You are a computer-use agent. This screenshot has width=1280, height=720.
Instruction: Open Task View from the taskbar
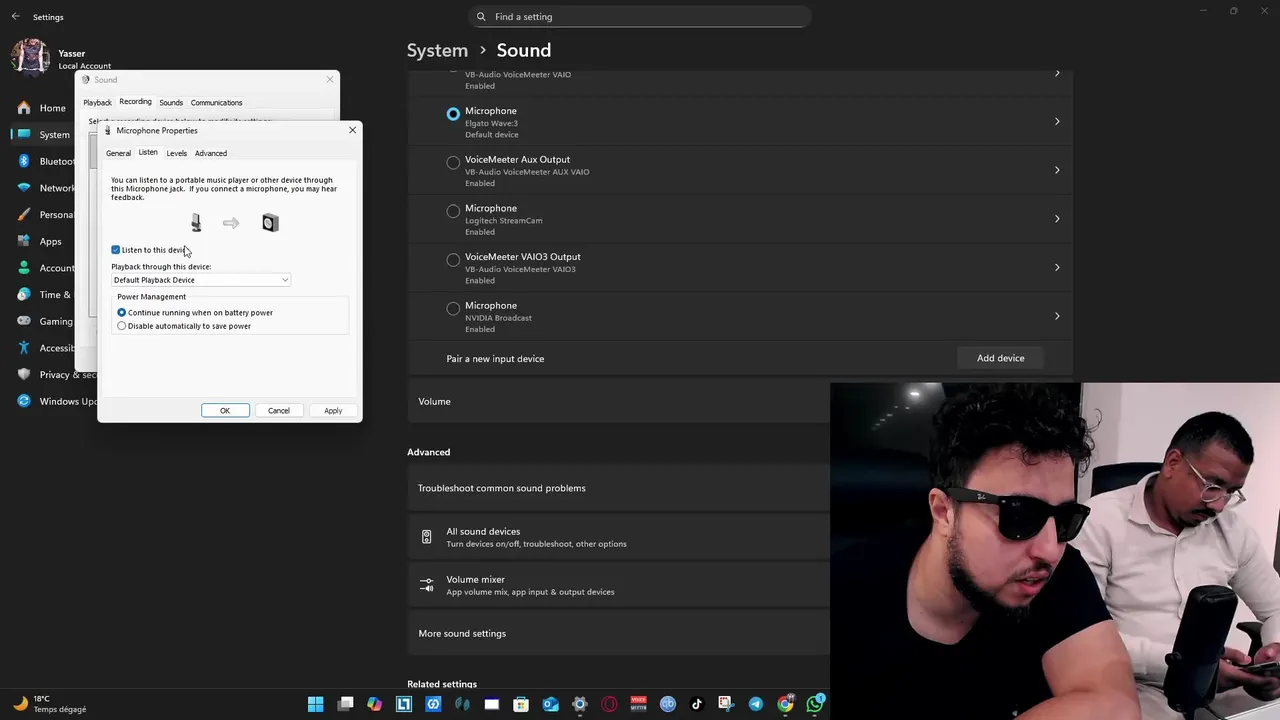[345, 704]
